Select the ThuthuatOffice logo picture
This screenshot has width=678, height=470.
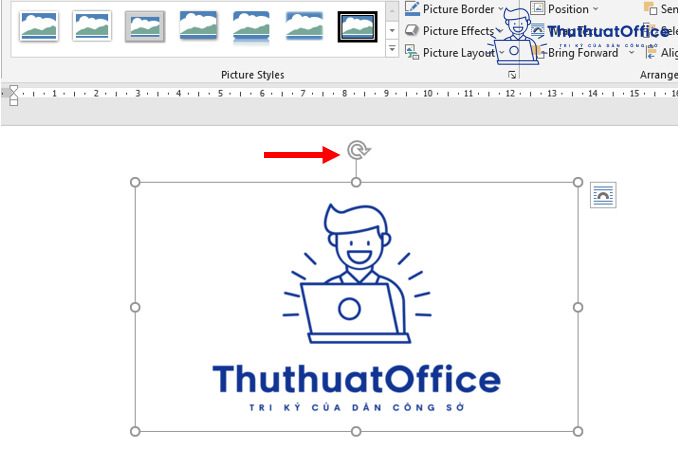point(356,307)
